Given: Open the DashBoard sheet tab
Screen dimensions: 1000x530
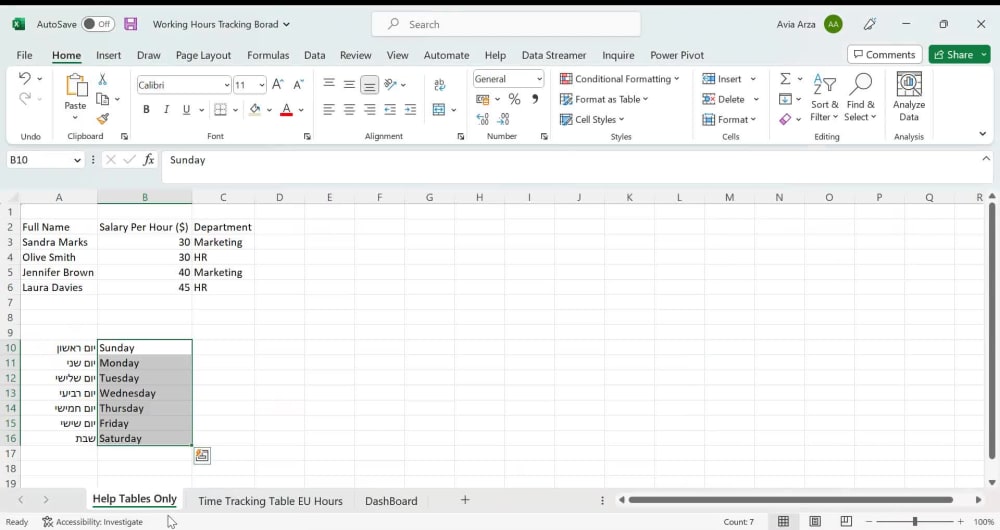Looking at the screenshot, I should (391, 501).
